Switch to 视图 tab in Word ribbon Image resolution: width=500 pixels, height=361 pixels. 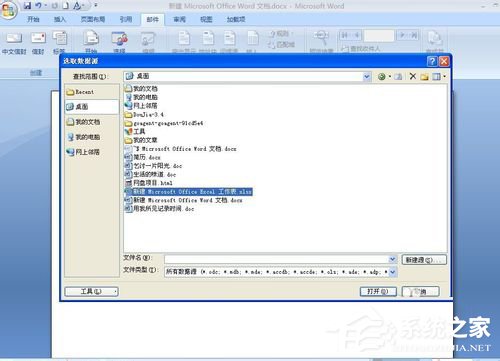pos(206,20)
